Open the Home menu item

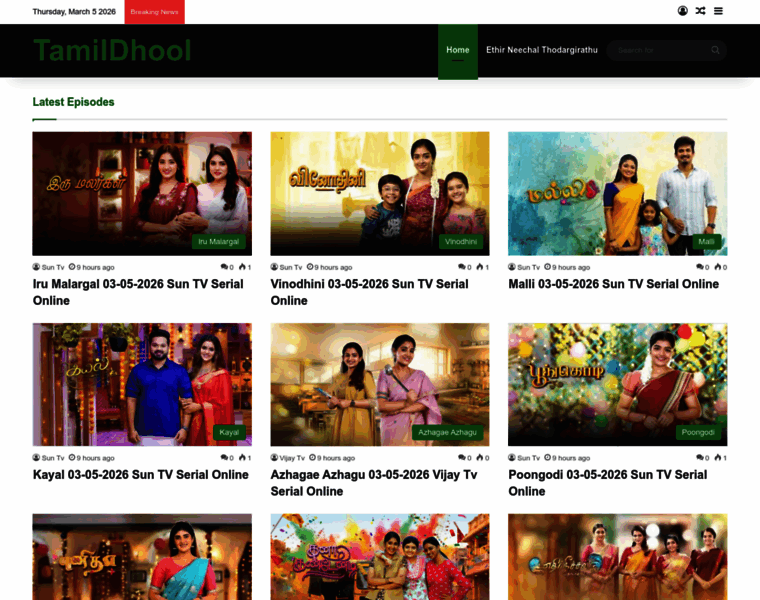coord(458,51)
